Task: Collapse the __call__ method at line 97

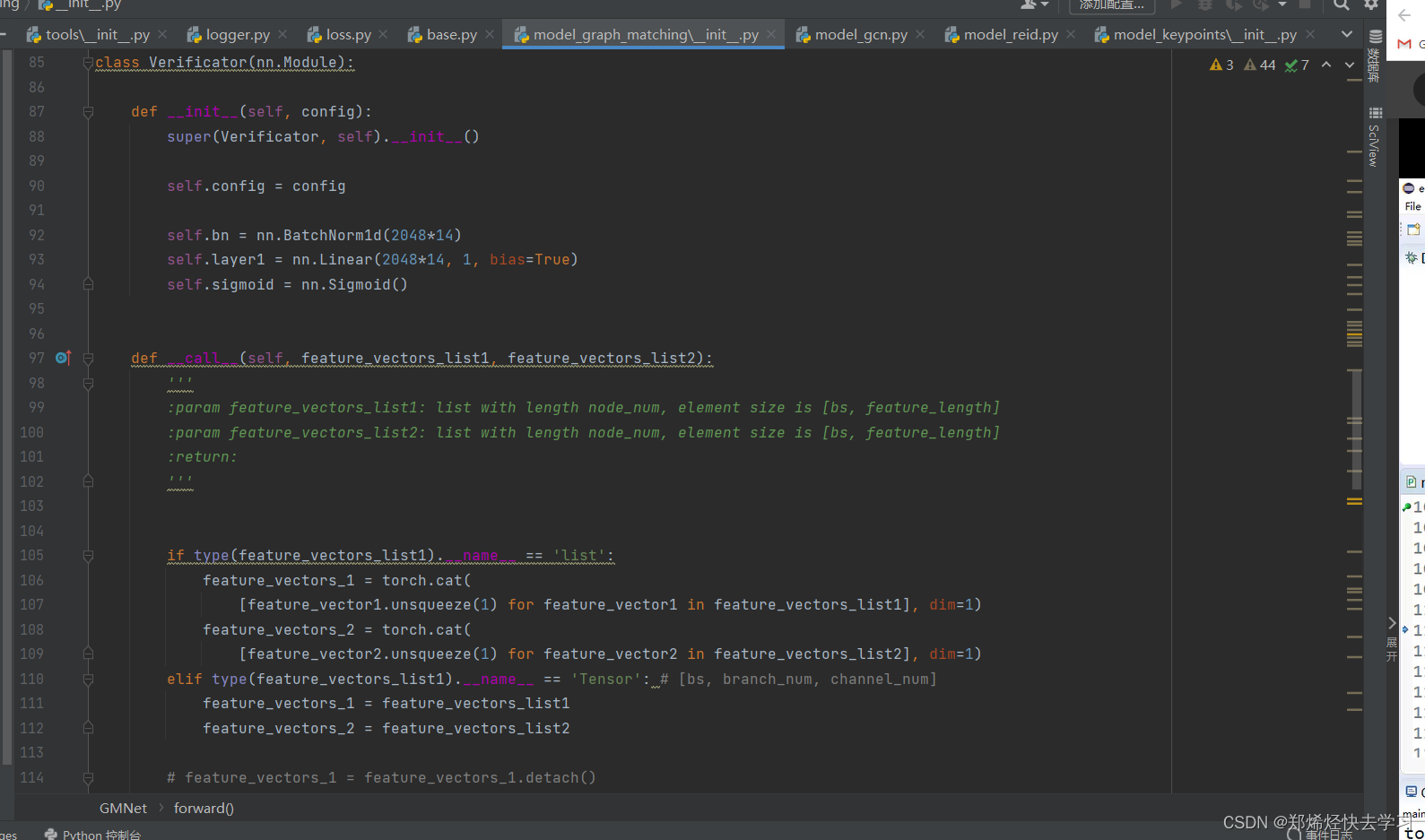Action: click(88, 359)
